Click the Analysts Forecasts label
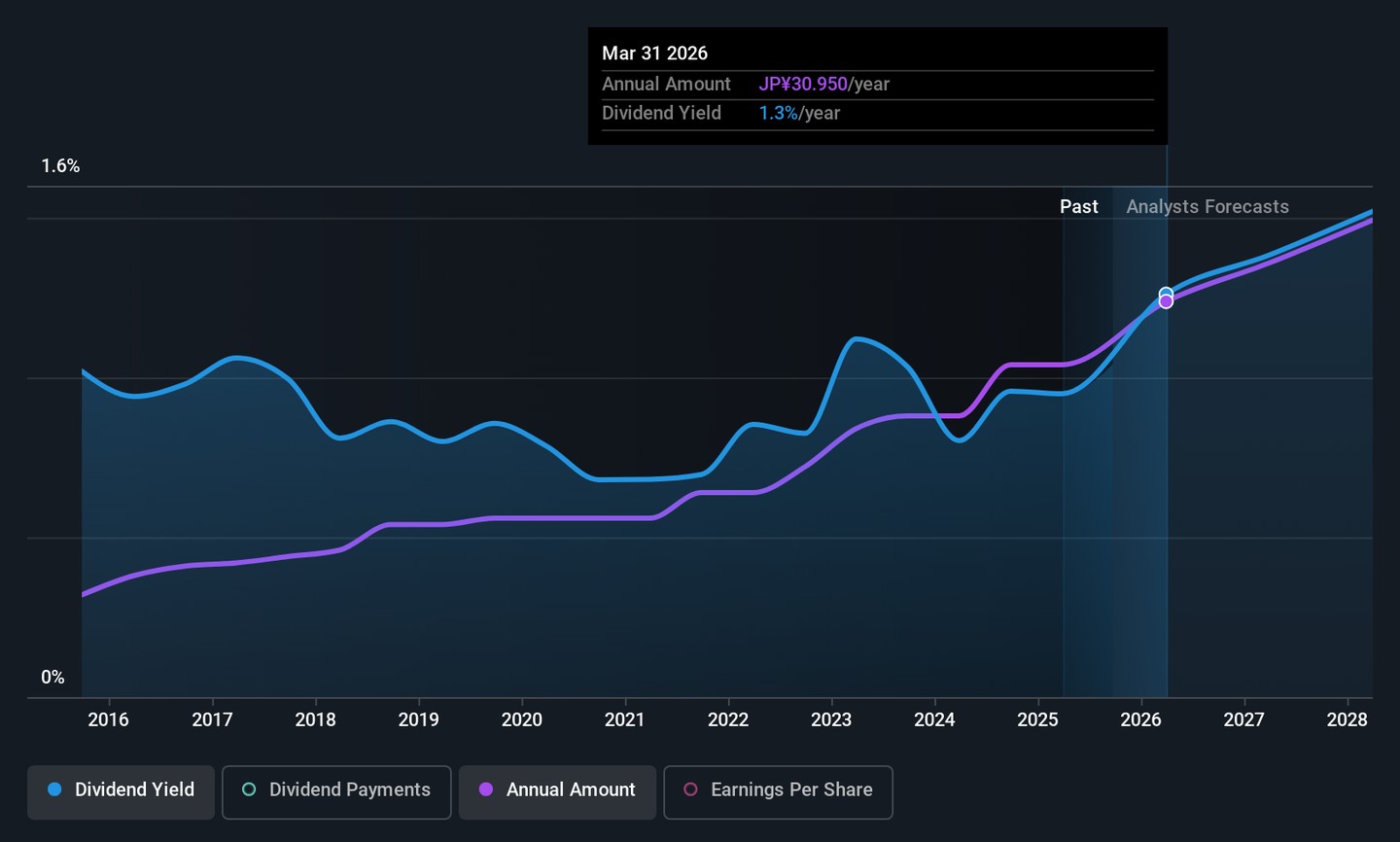Viewport: 1400px width, 842px height. coord(1207,206)
